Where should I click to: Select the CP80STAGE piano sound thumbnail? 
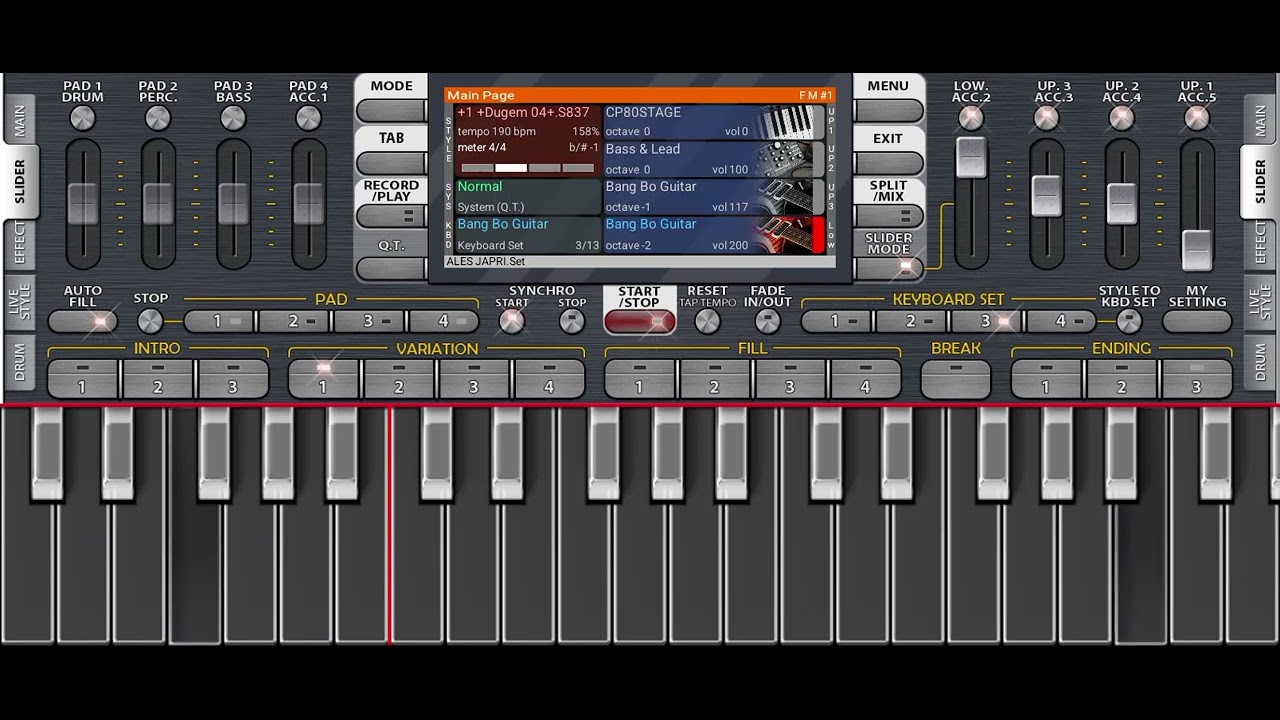click(790, 122)
